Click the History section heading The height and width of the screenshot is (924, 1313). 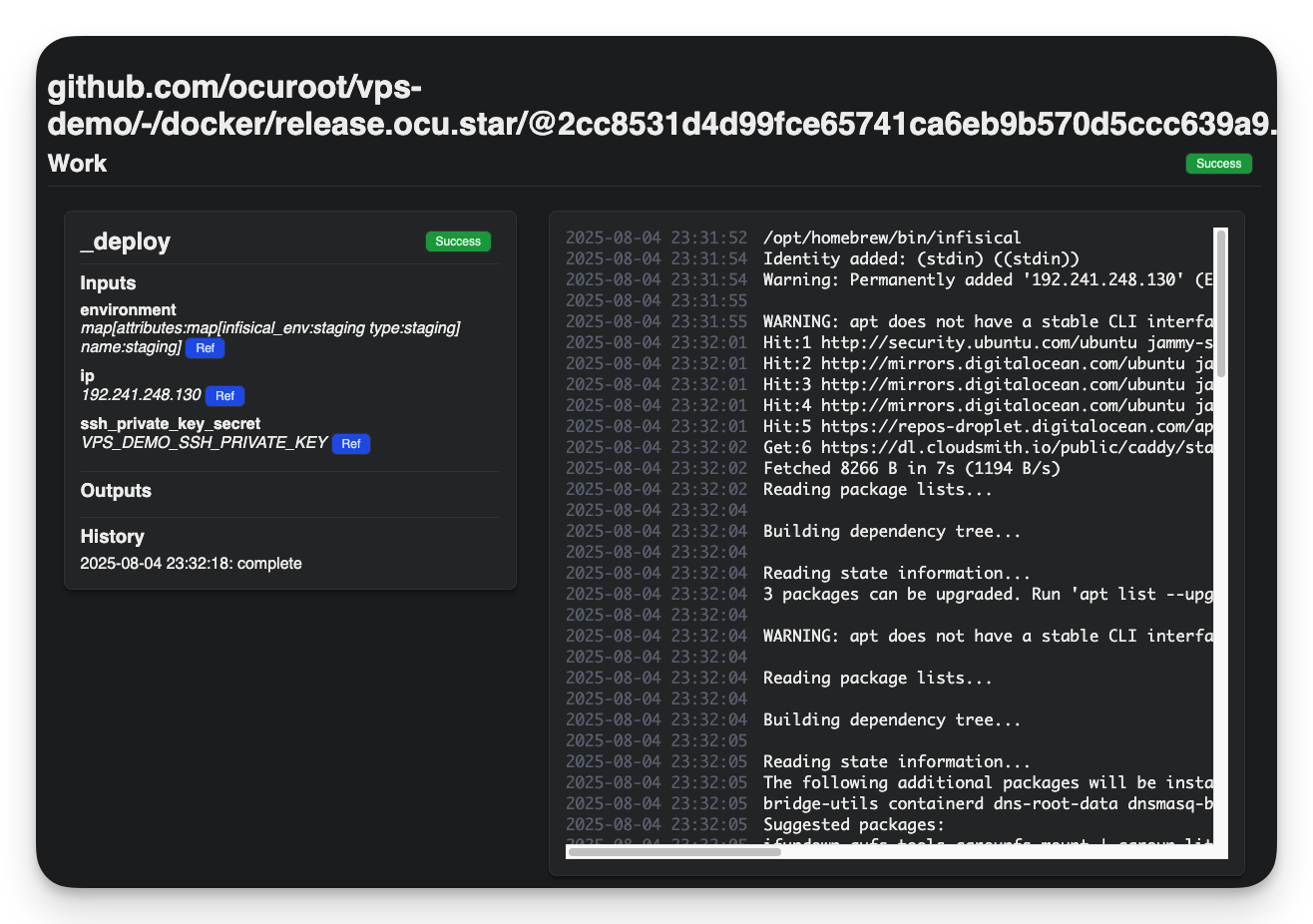112,537
